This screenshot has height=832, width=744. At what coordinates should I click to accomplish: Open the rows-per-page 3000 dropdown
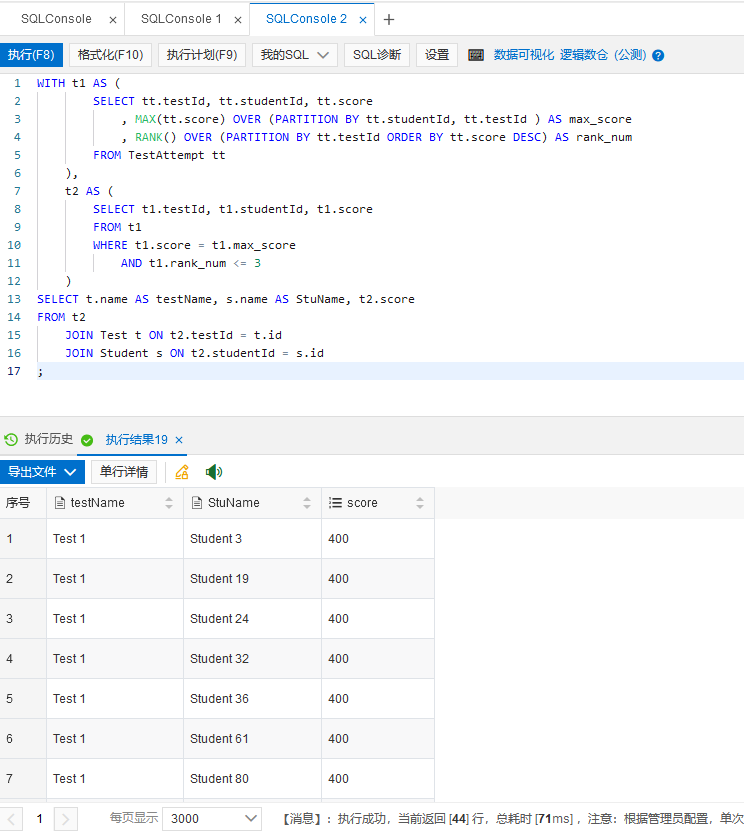(x=212, y=818)
